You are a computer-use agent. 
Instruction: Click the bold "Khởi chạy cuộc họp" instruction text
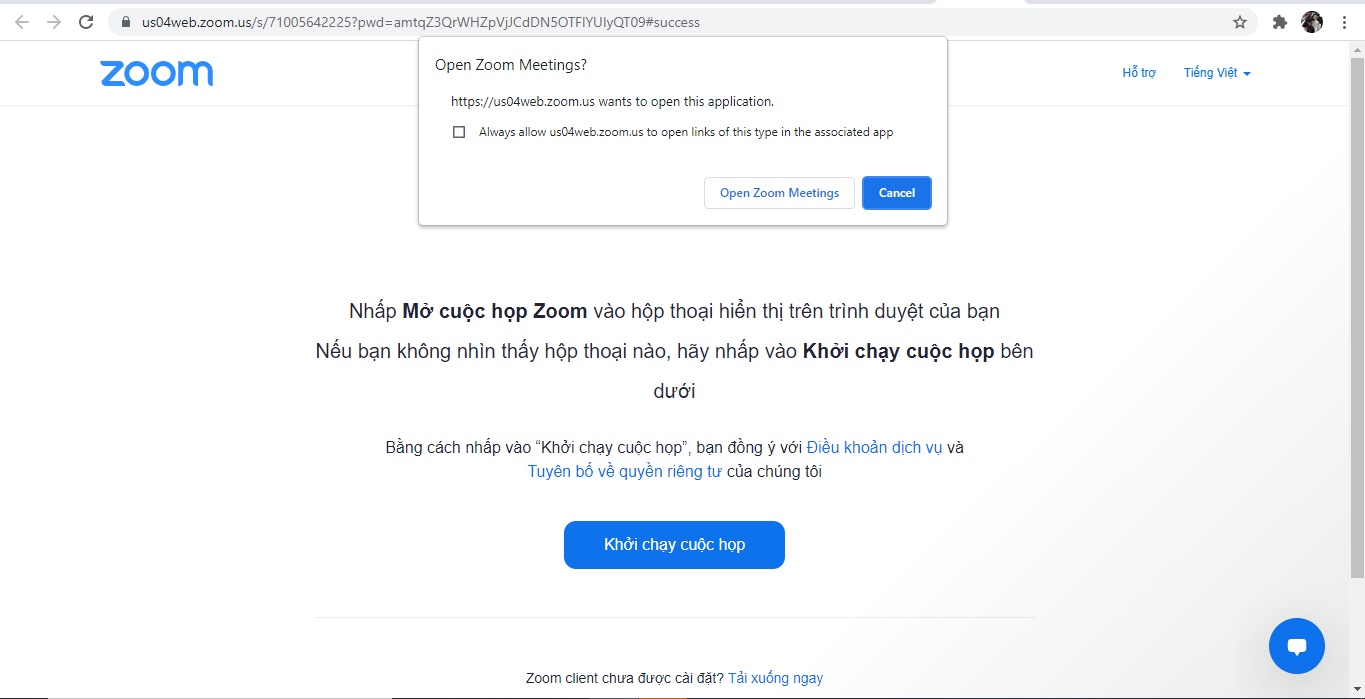click(898, 351)
